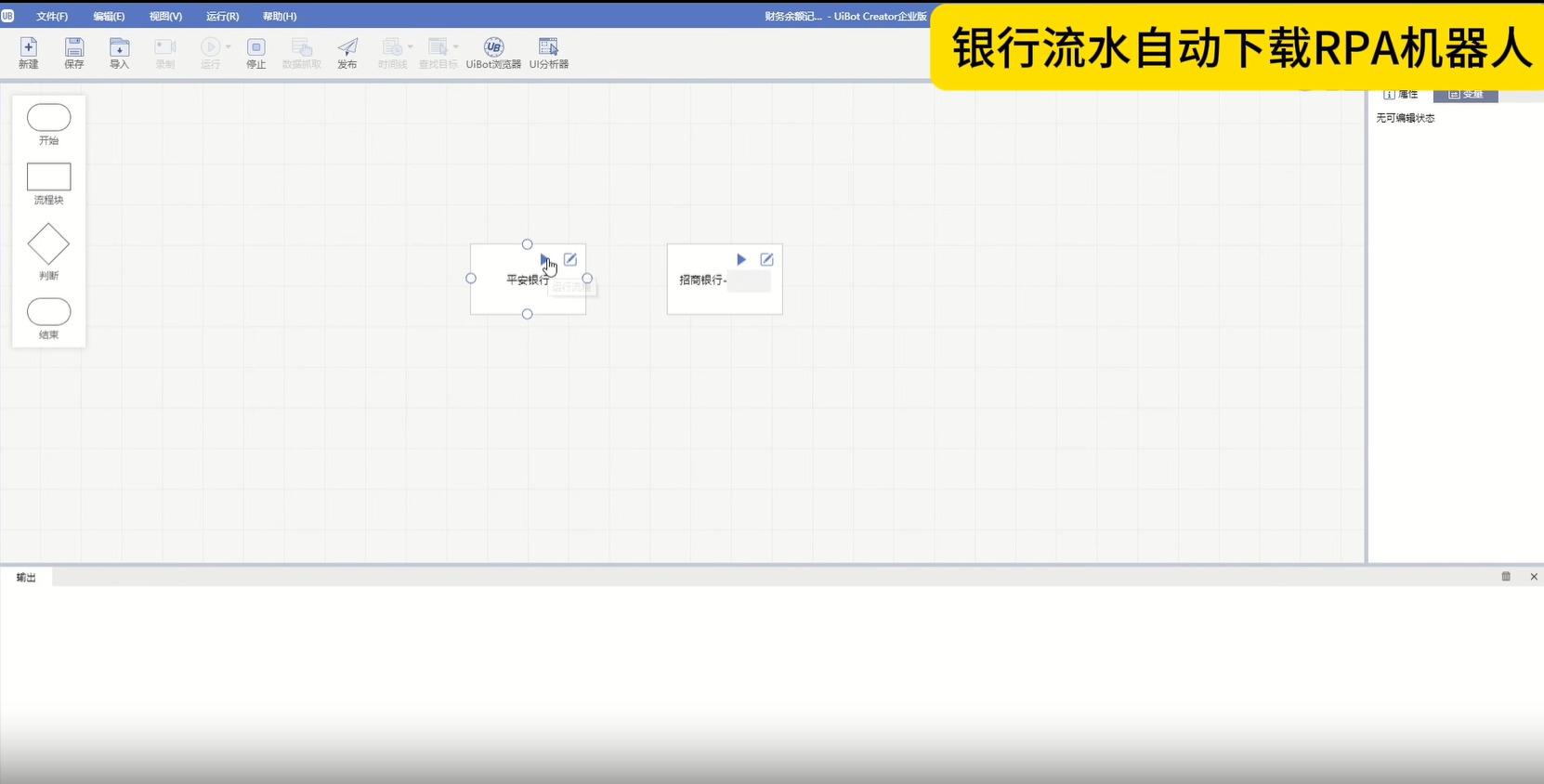Viewport: 1544px width, 784px height.
Task: Open the 编辑(E) menu
Action: (x=109, y=17)
